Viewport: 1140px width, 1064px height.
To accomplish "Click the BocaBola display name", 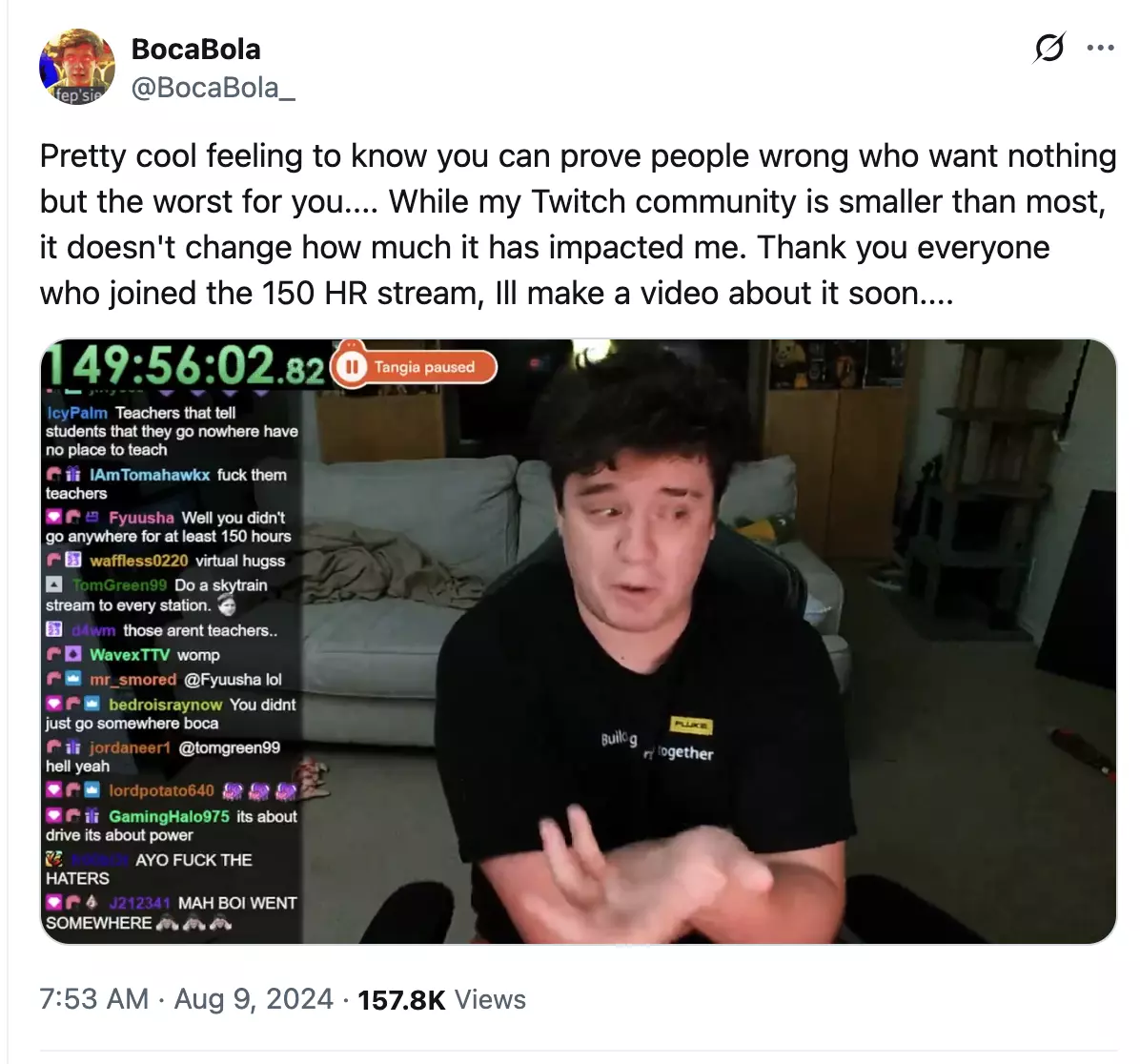I will [195, 50].
